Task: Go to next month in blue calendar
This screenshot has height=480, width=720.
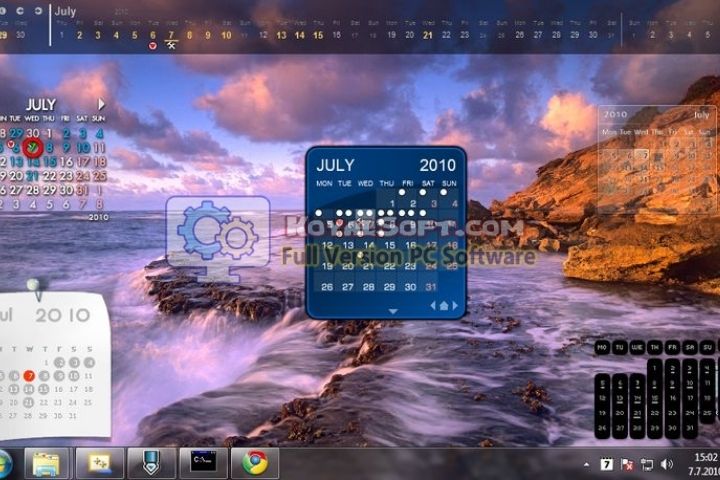Action: pyautogui.click(x=455, y=305)
